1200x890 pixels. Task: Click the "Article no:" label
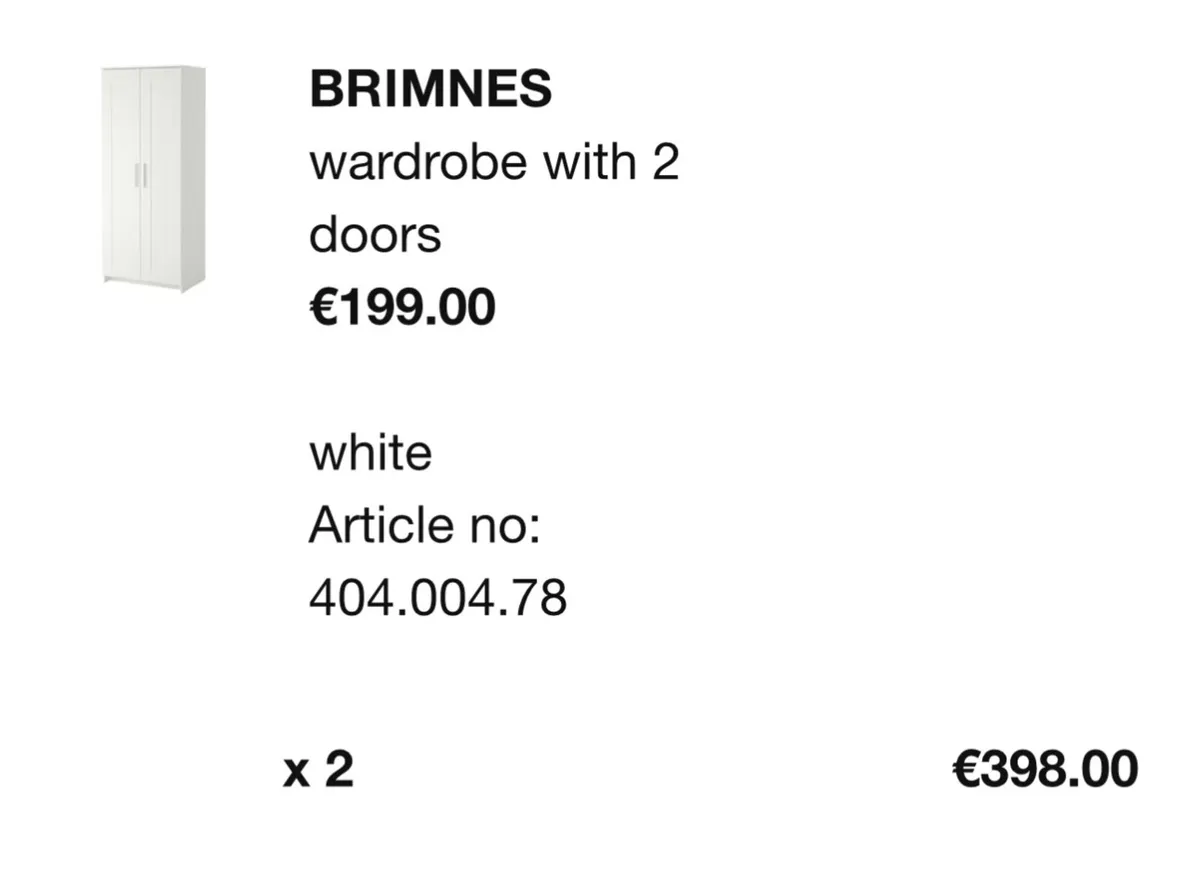point(424,525)
